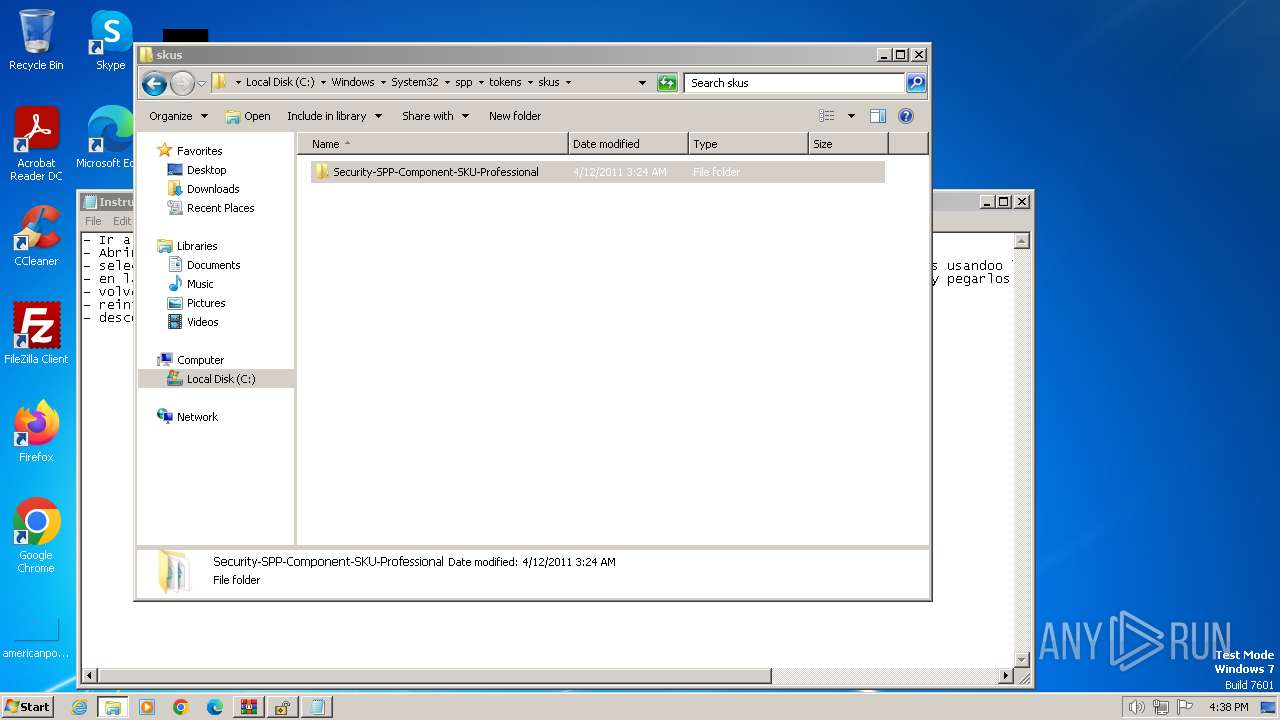This screenshot has width=1280, height=720.
Task: Refresh the skus folder view
Action: (667, 83)
